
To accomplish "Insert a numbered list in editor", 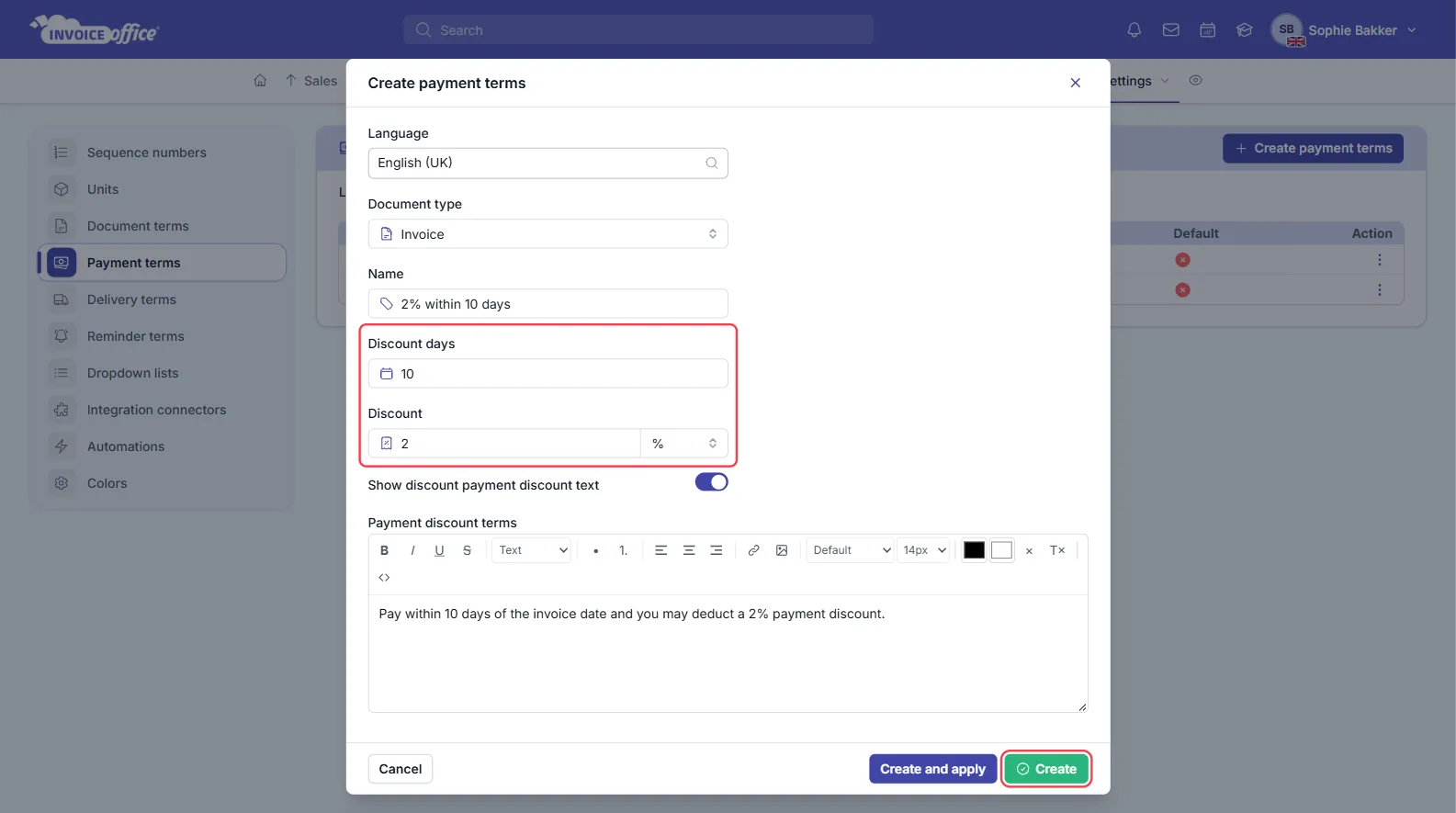I will (x=623, y=550).
